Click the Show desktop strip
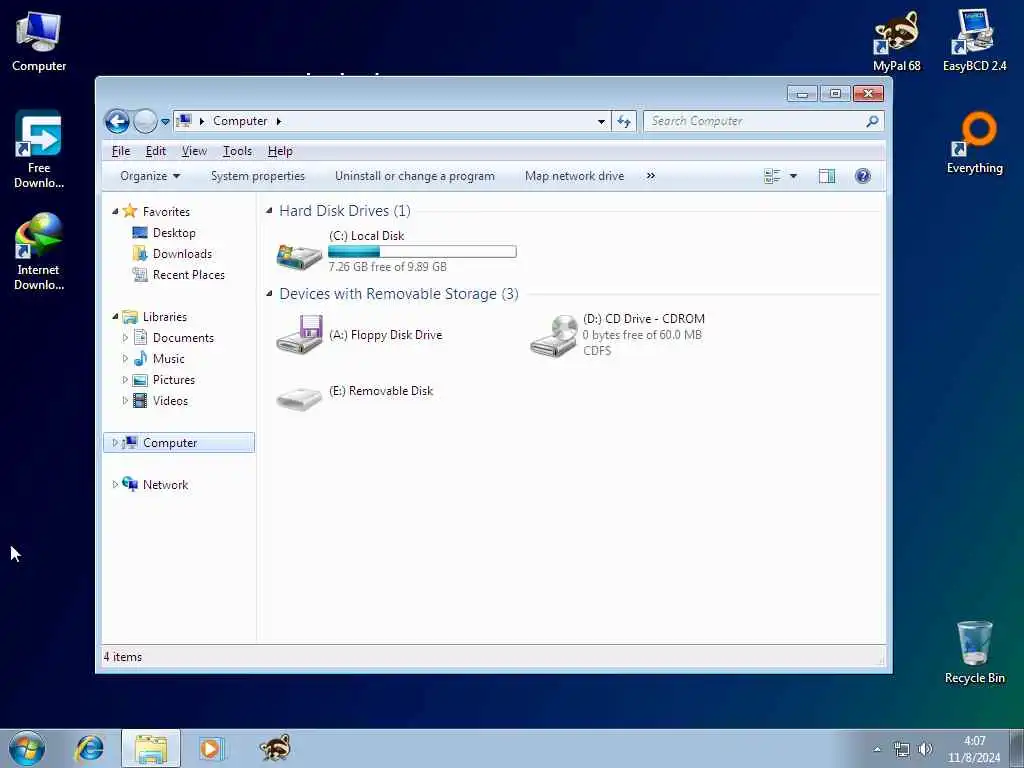 (x=1016, y=748)
